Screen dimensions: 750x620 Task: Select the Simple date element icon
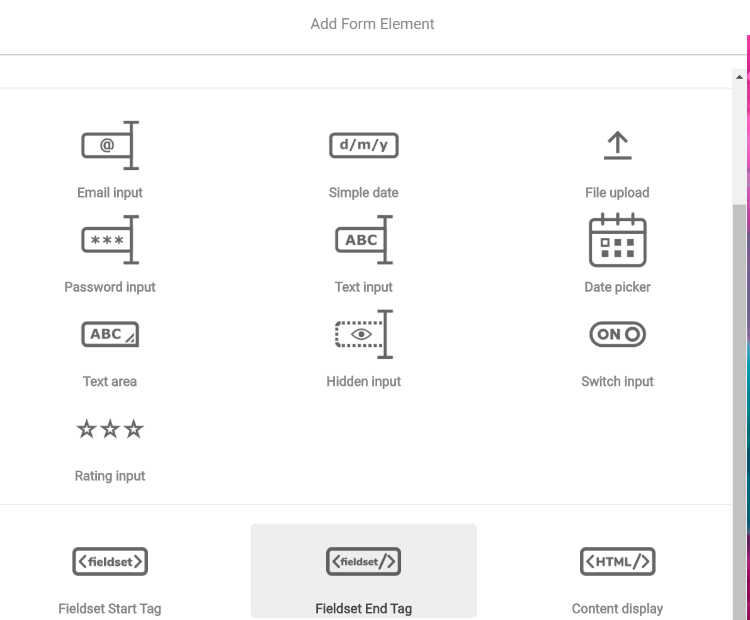pos(364,145)
